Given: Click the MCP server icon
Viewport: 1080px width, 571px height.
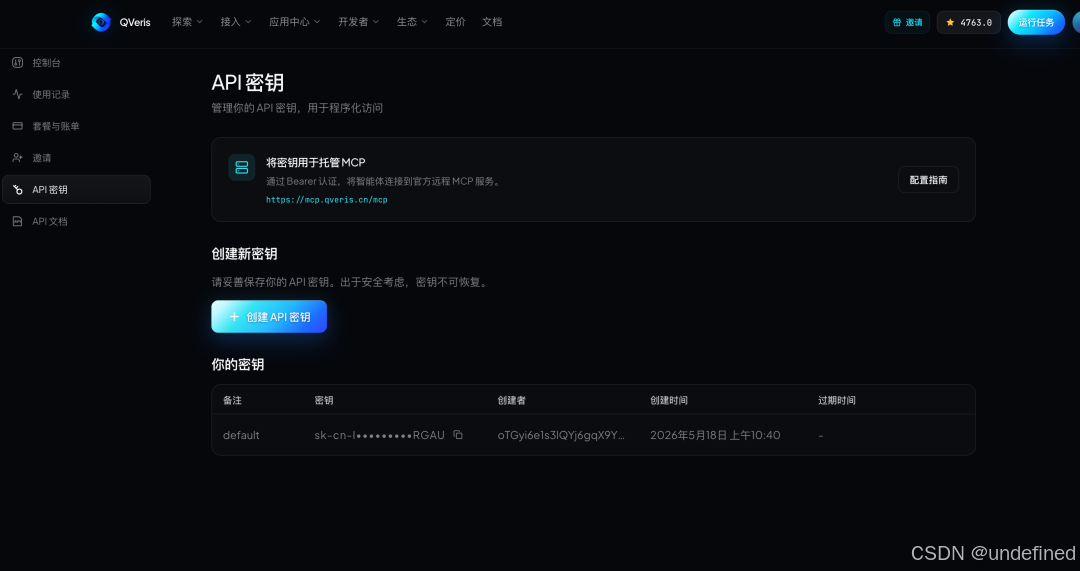Looking at the screenshot, I should point(242,167).
